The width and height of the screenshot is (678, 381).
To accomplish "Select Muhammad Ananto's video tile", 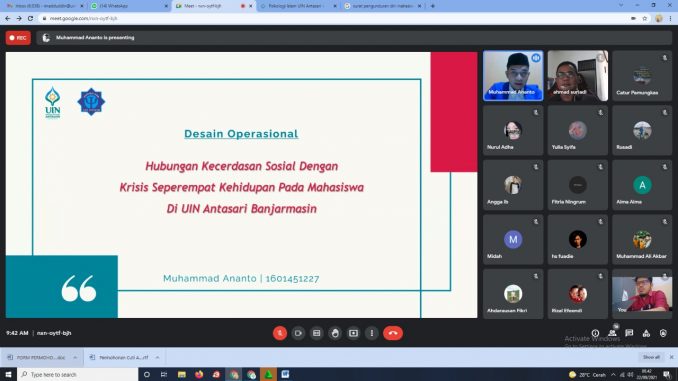I will [513, 76].
